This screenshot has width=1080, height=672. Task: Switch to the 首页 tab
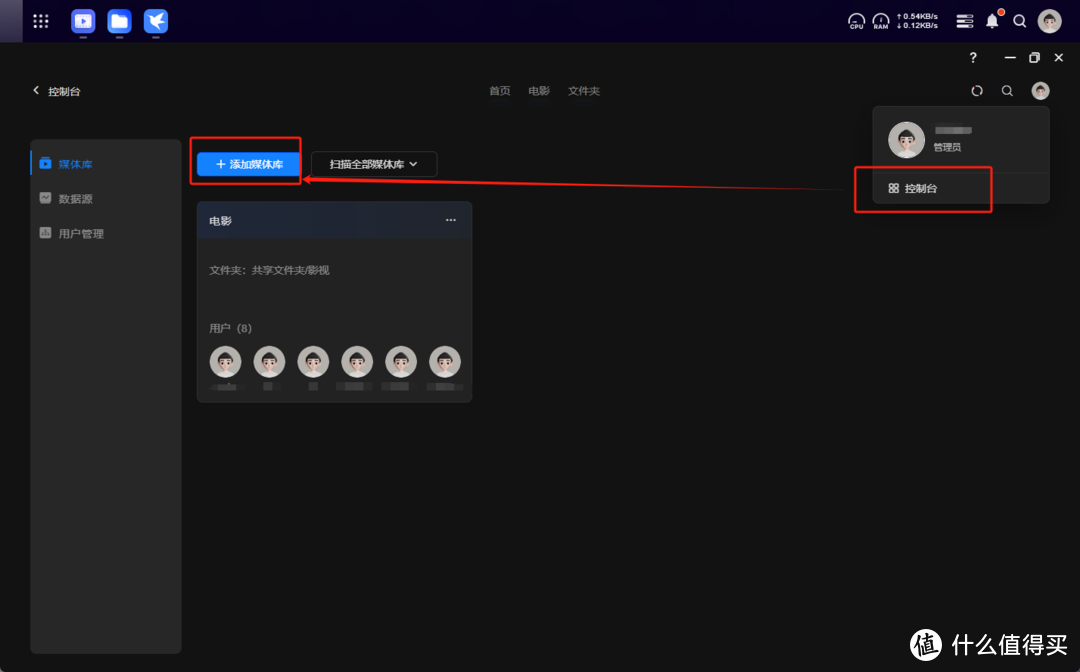point(499,90)
